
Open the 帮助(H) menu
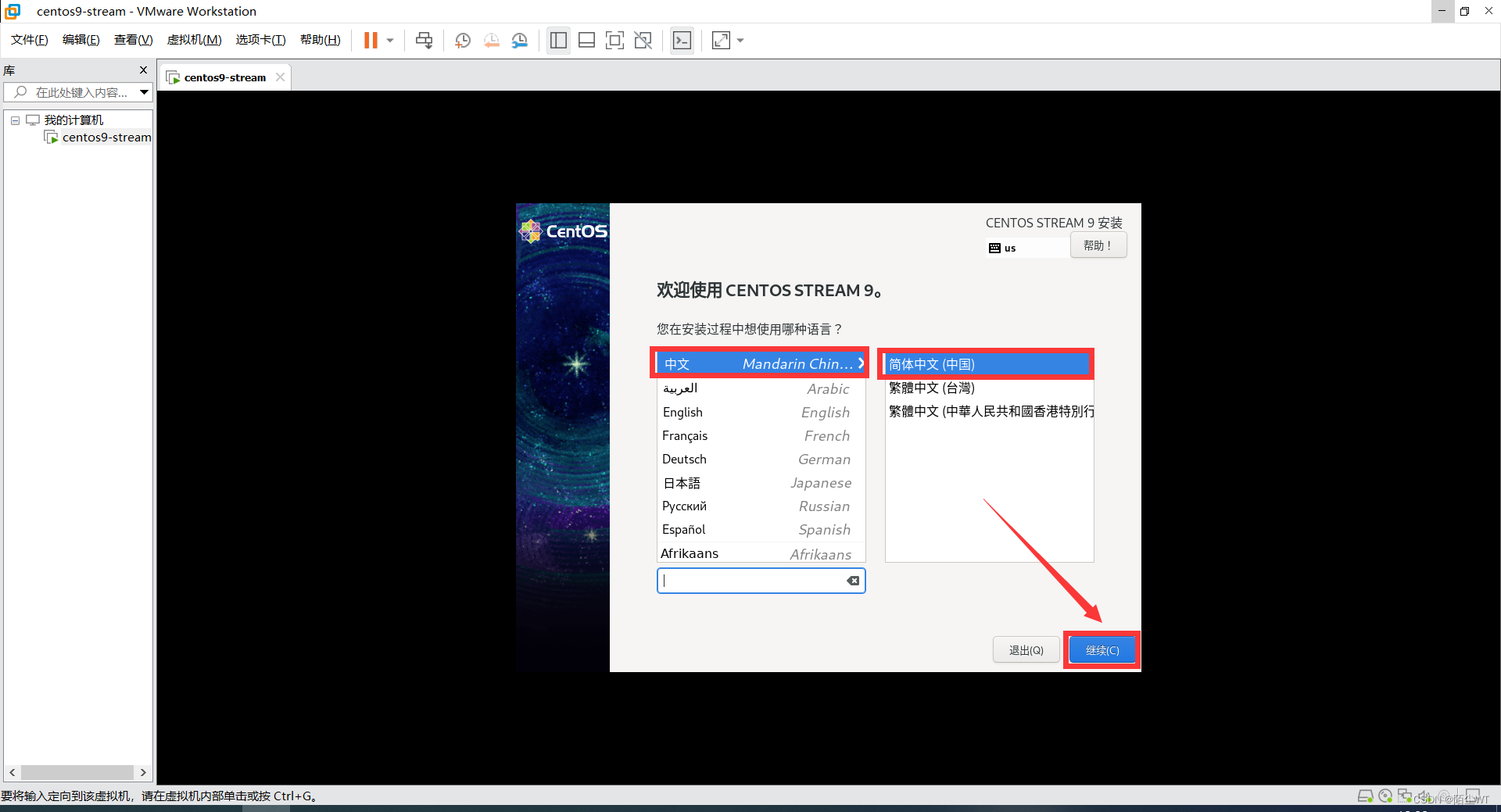(321, 40)
